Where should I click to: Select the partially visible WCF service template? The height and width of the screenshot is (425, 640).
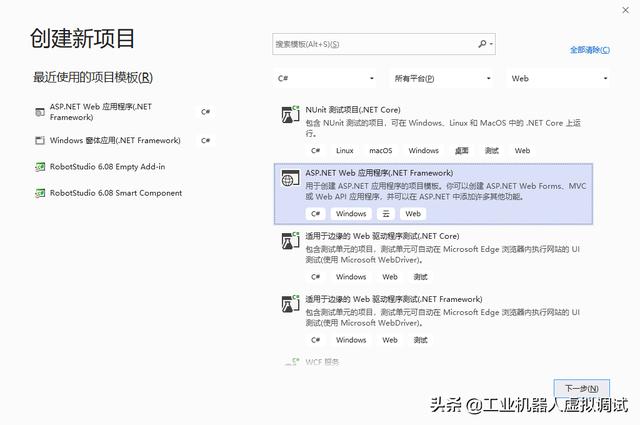(433, 362)
